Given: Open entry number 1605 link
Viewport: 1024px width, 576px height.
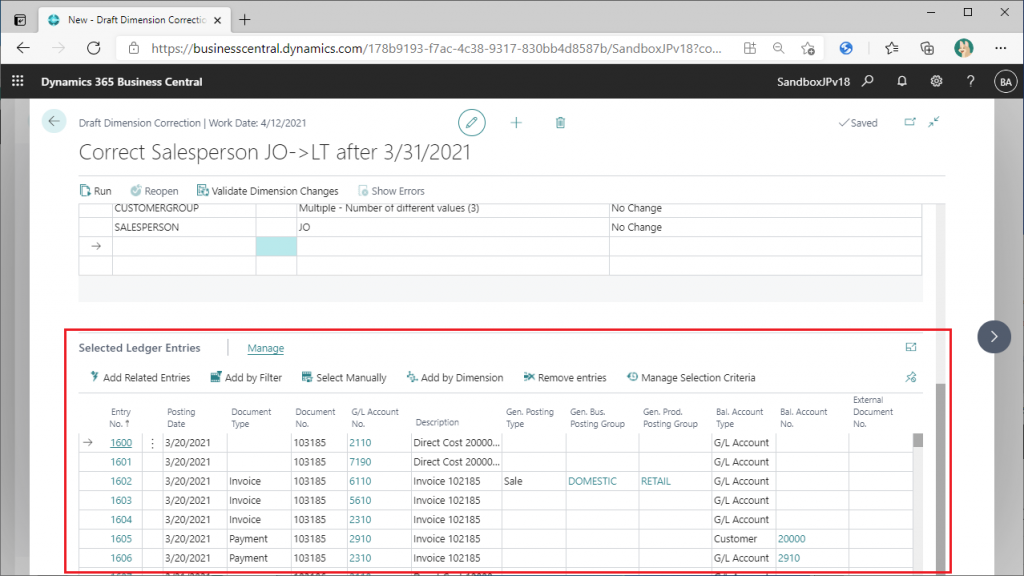Looking at the screenshot, I should coord(121,539).
